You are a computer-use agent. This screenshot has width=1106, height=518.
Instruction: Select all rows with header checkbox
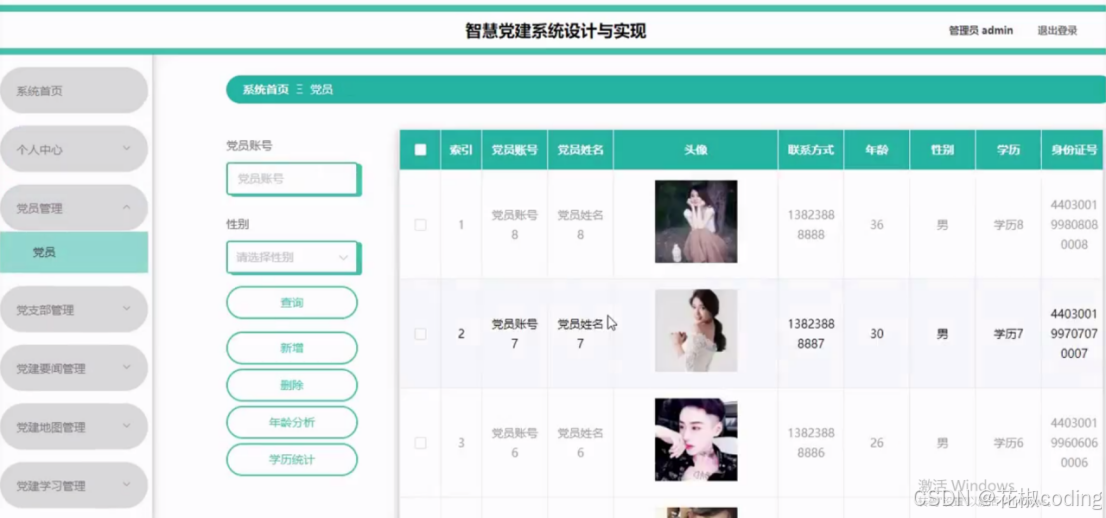[420, 150]
